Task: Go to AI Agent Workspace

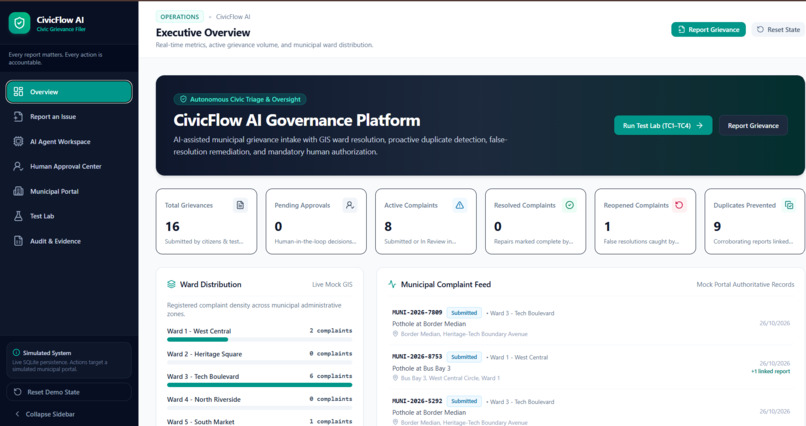Action: coord(69,141)
